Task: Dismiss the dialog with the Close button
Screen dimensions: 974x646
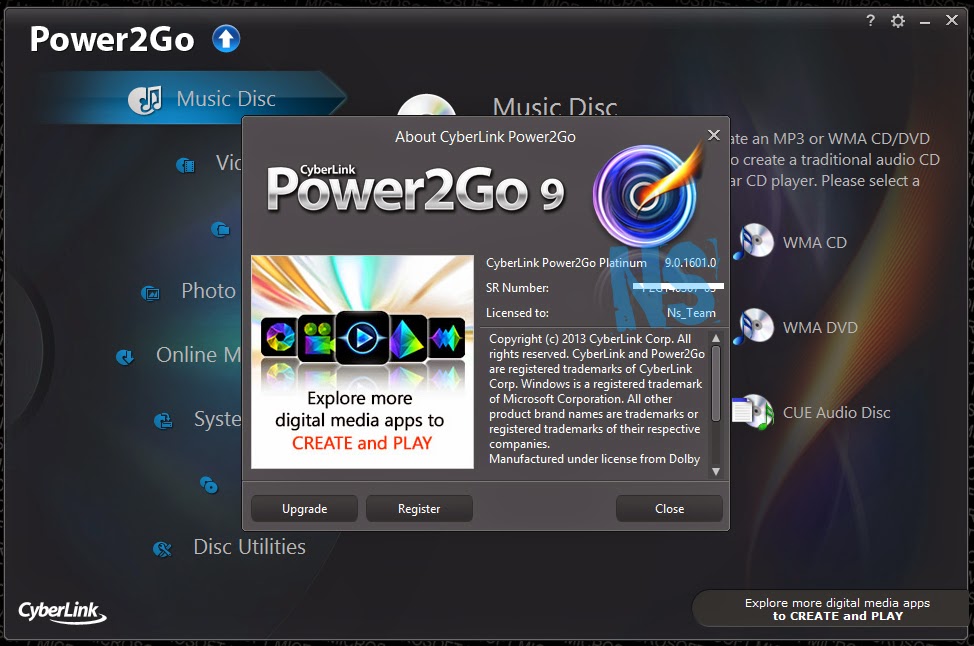Action: coord(668,508)
